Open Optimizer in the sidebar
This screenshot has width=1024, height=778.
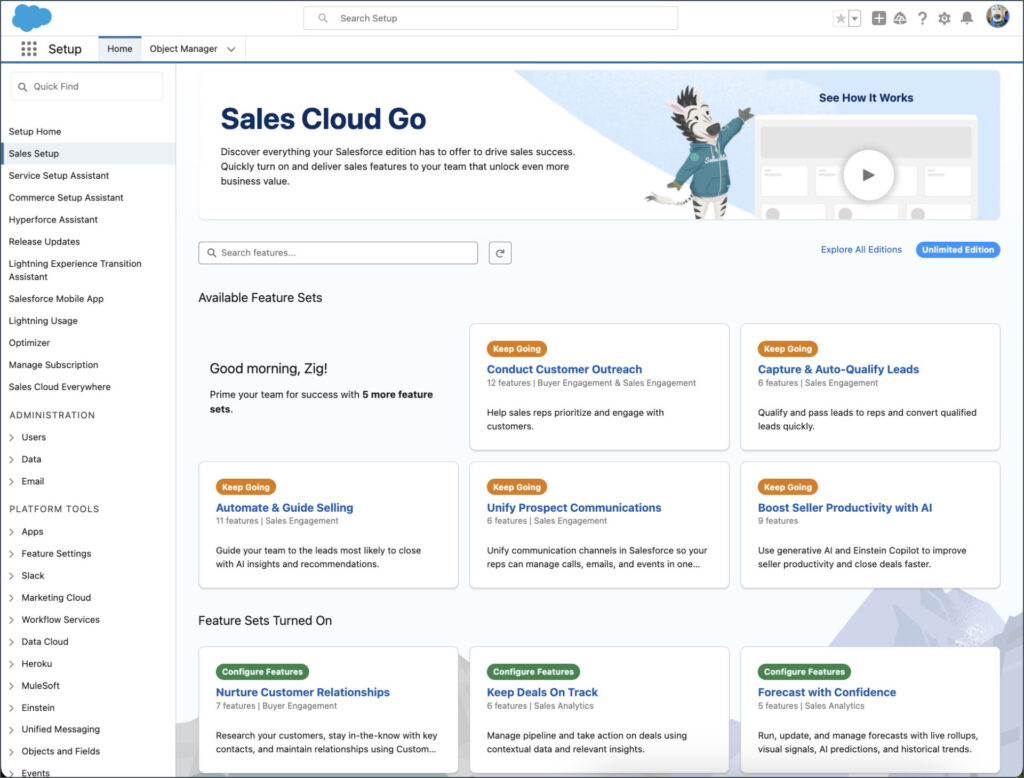click(29, 343)
